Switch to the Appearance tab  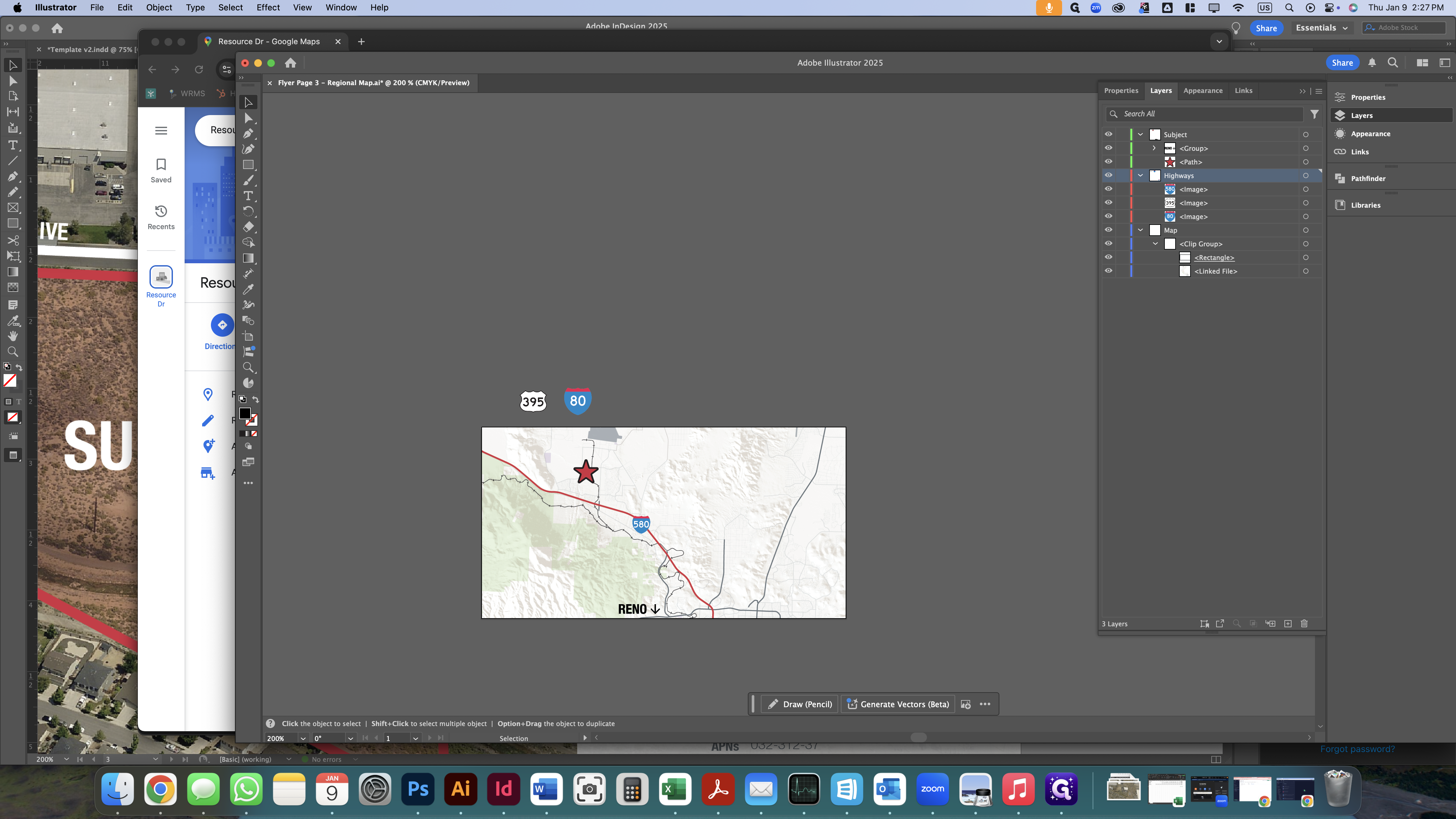pos(1203,90)
